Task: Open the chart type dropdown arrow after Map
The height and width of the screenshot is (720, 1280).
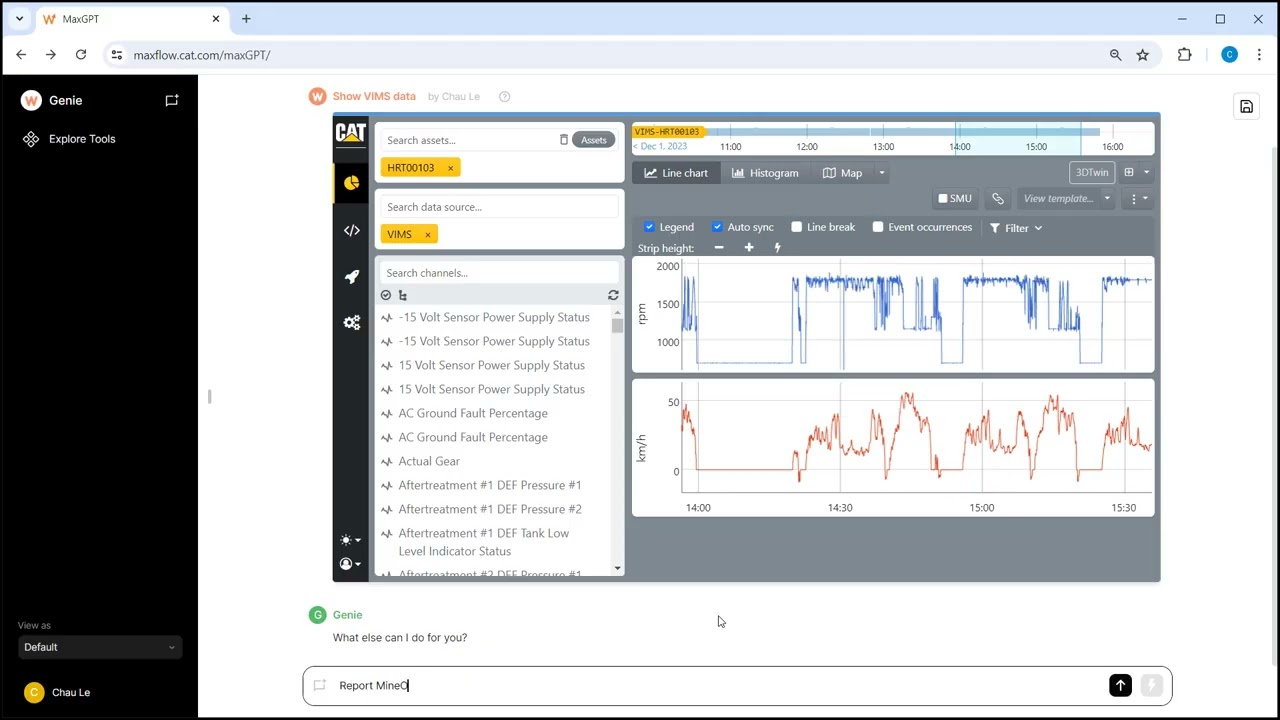Action: pyautogui.click(x=881, y=173)
